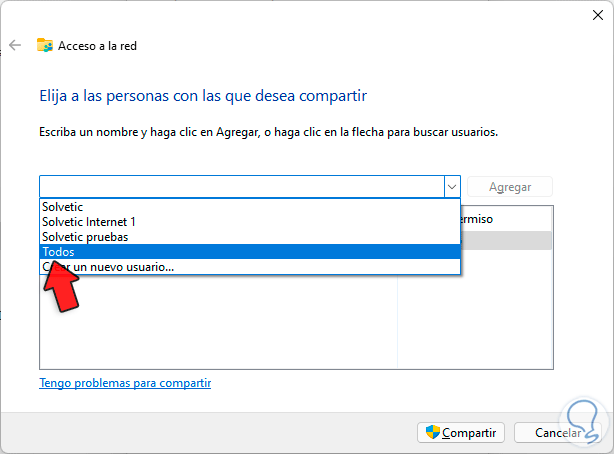Click the Elija a las personas heading
The width and height of the screenshot is (614, 454).
[203, 96]
